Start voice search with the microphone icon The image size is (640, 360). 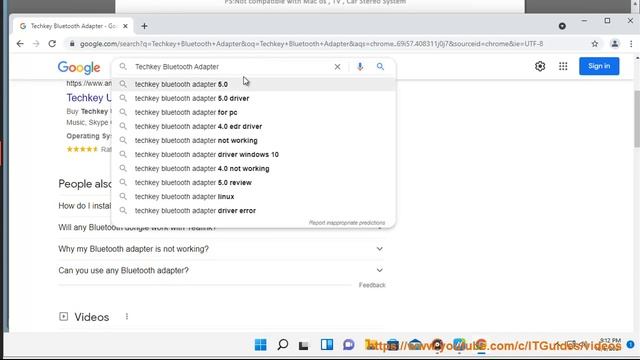click(360, 67)
